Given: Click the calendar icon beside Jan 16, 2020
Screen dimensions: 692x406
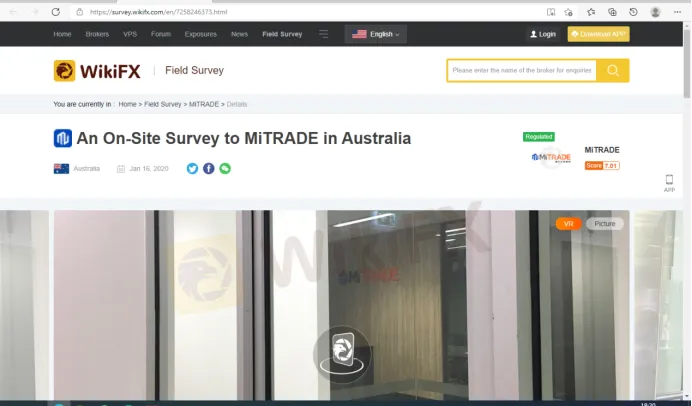Looking at the screenshot, I should pyautogui.click(x=120, y=169).
